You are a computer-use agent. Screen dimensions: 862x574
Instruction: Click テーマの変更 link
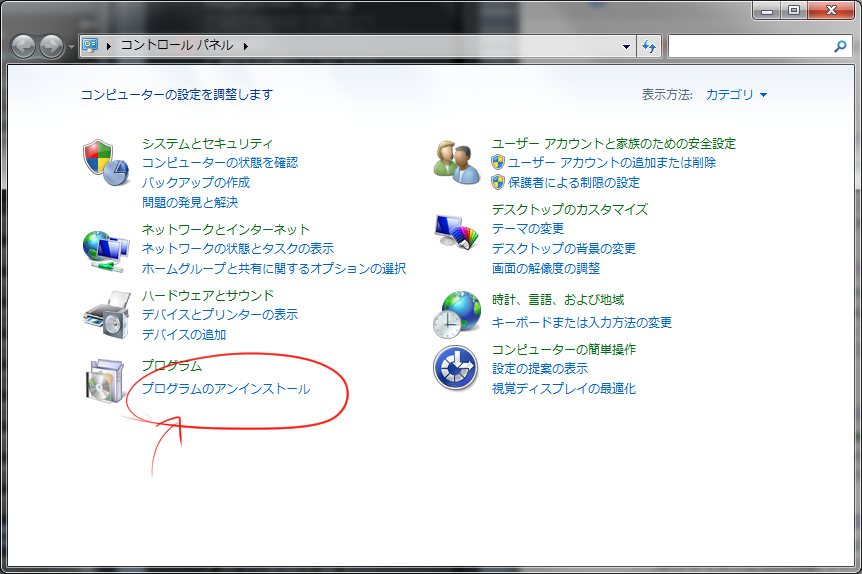coord(528,229)
